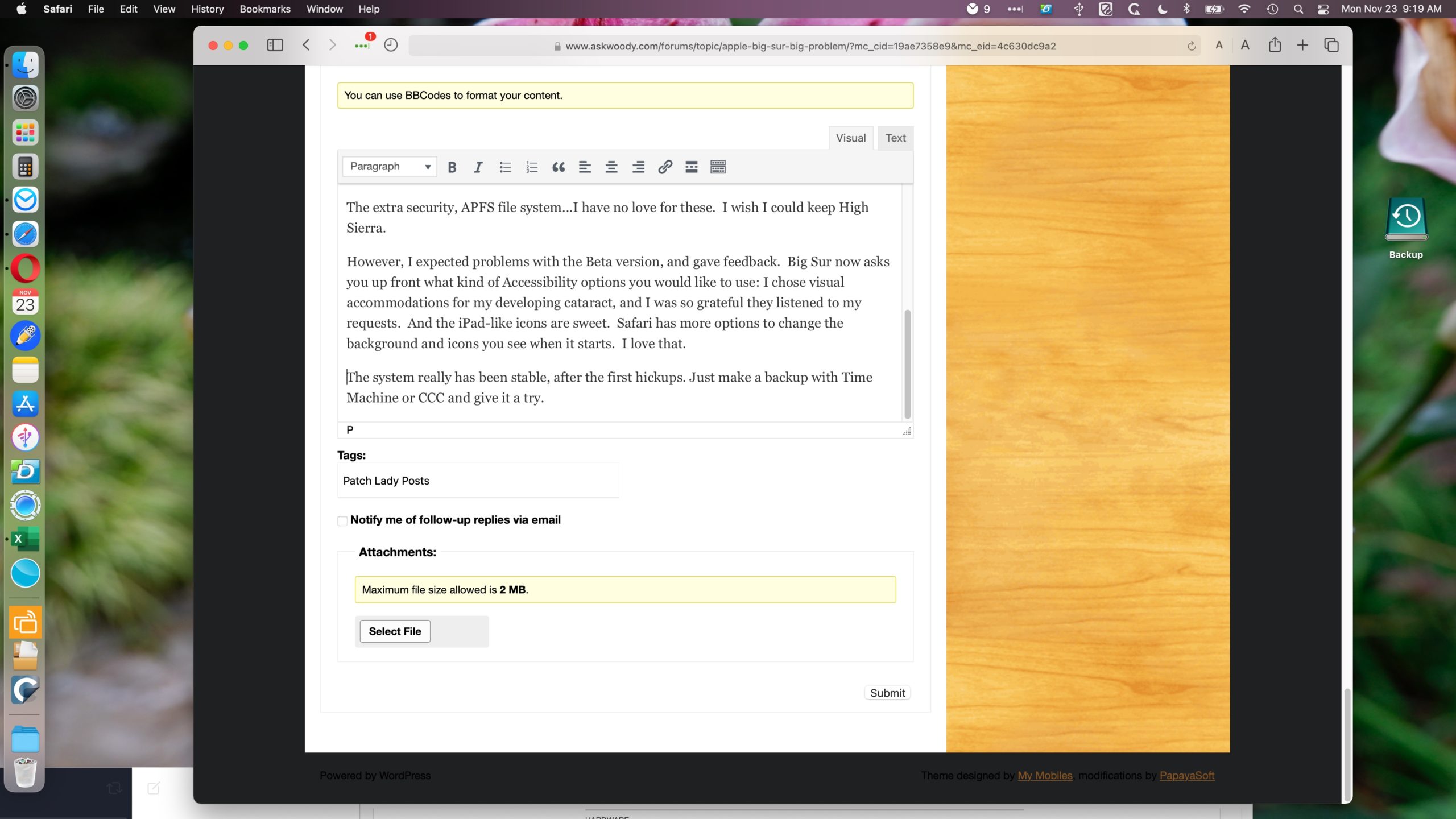The height and width of the screenshot is (819, 1456).
Task: Open Help menu
Action: [x=369, y=9]
